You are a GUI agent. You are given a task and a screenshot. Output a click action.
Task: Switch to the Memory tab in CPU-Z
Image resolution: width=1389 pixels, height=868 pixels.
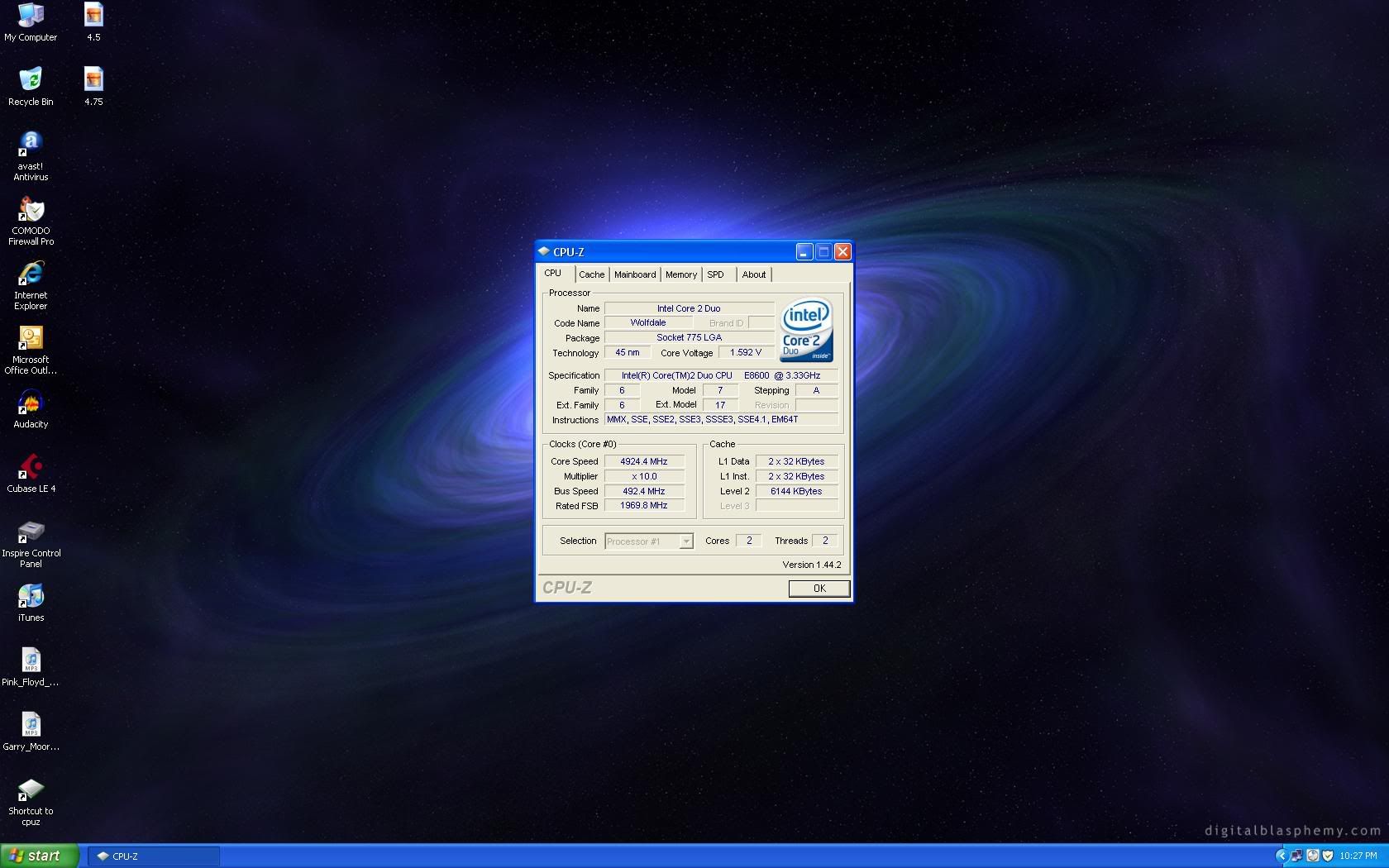point(680,274)
